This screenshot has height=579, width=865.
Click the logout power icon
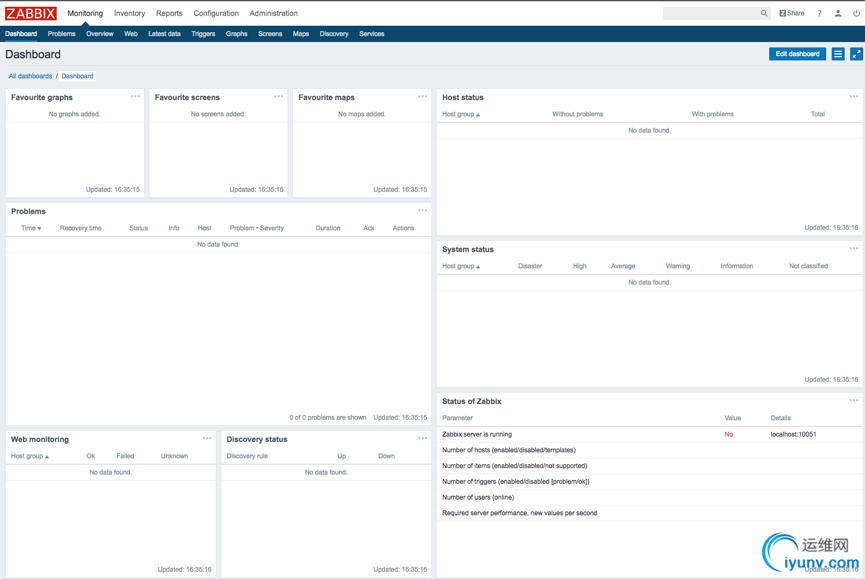pos(856,13)
